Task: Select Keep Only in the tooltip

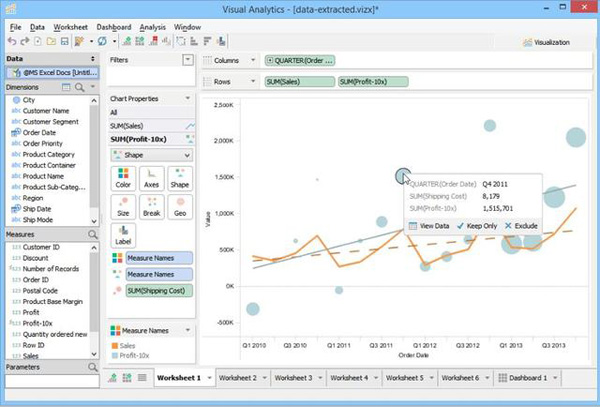Action: (x=477, y=226)
